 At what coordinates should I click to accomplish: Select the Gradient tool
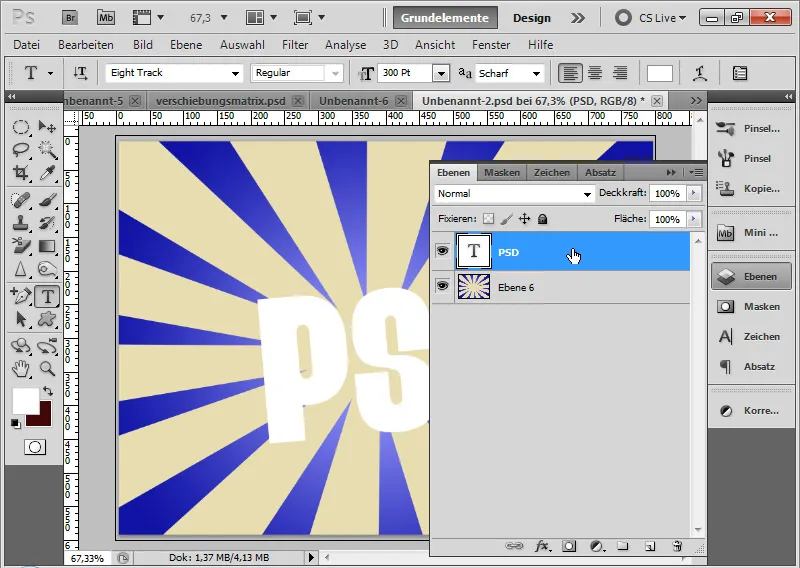coord(47,246)
